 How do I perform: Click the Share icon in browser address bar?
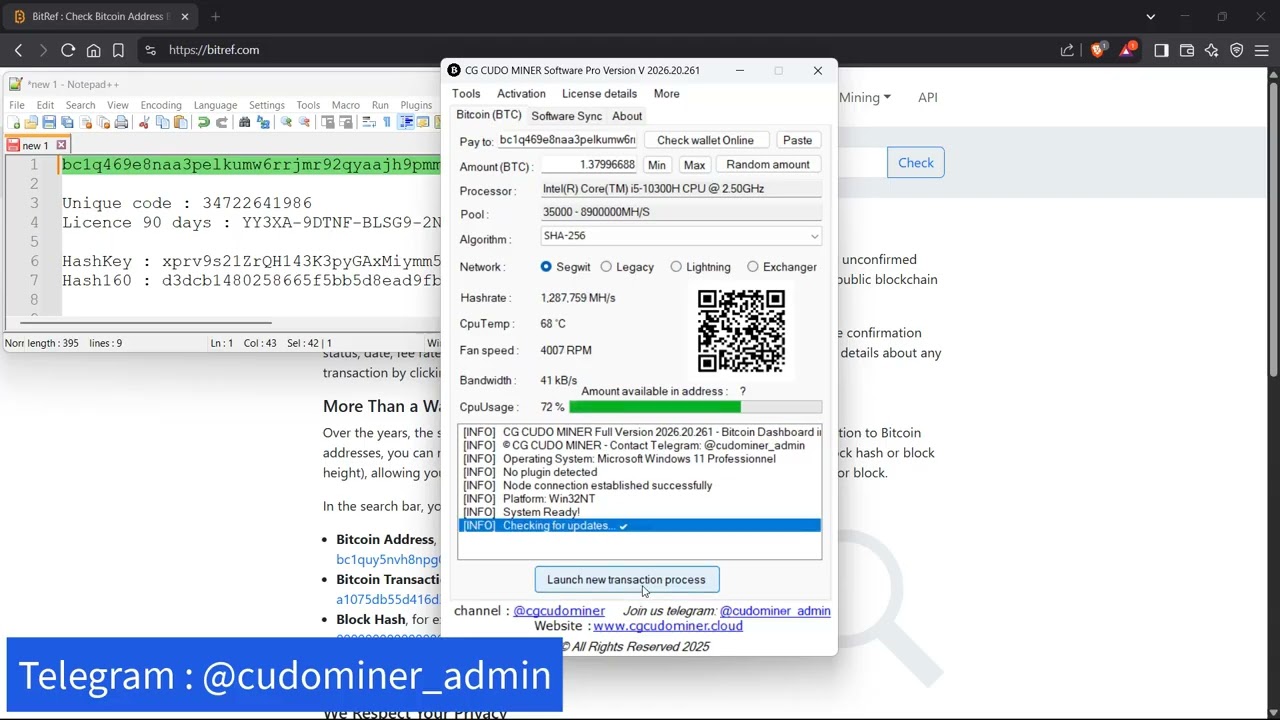click(1067, 50)
